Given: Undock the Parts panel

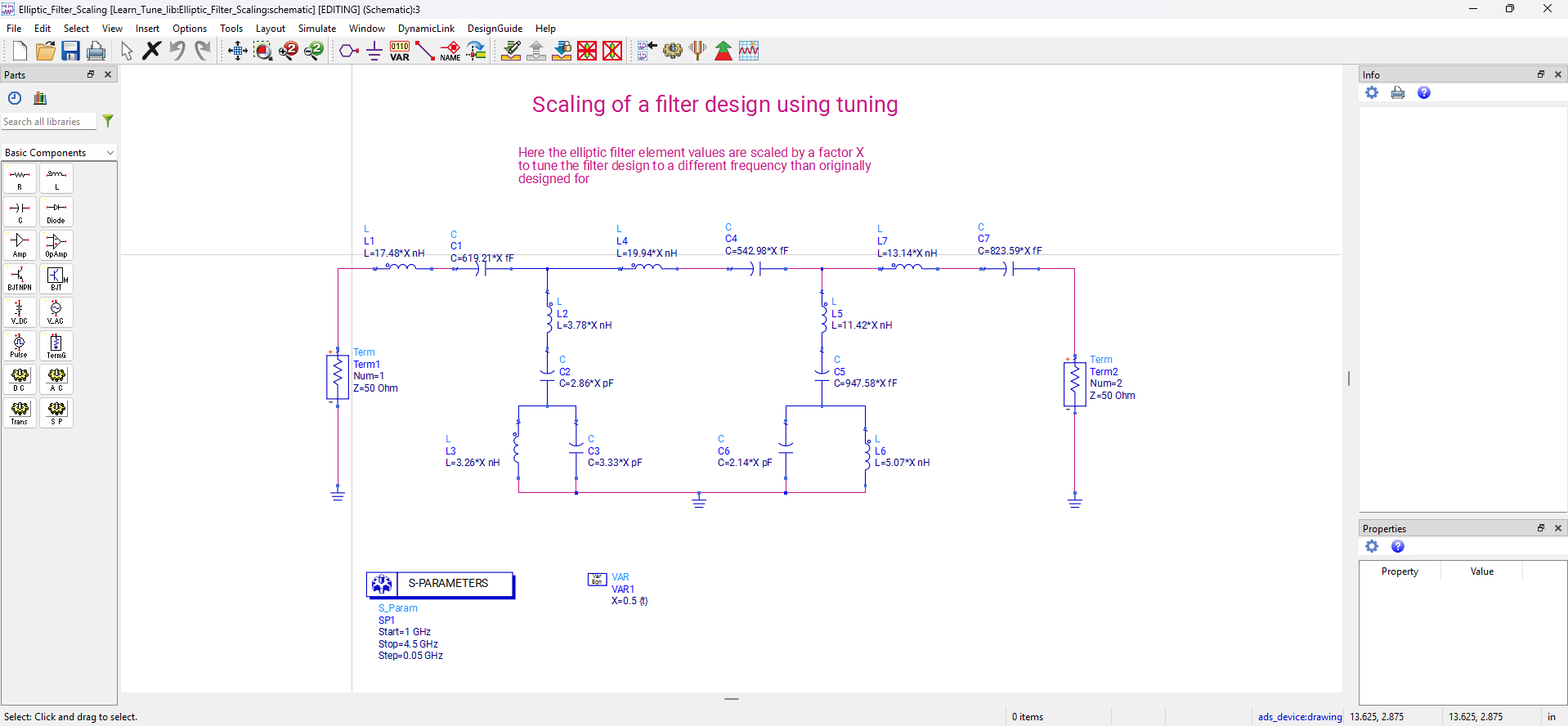Looking at the screenshot, I should 91,74.
